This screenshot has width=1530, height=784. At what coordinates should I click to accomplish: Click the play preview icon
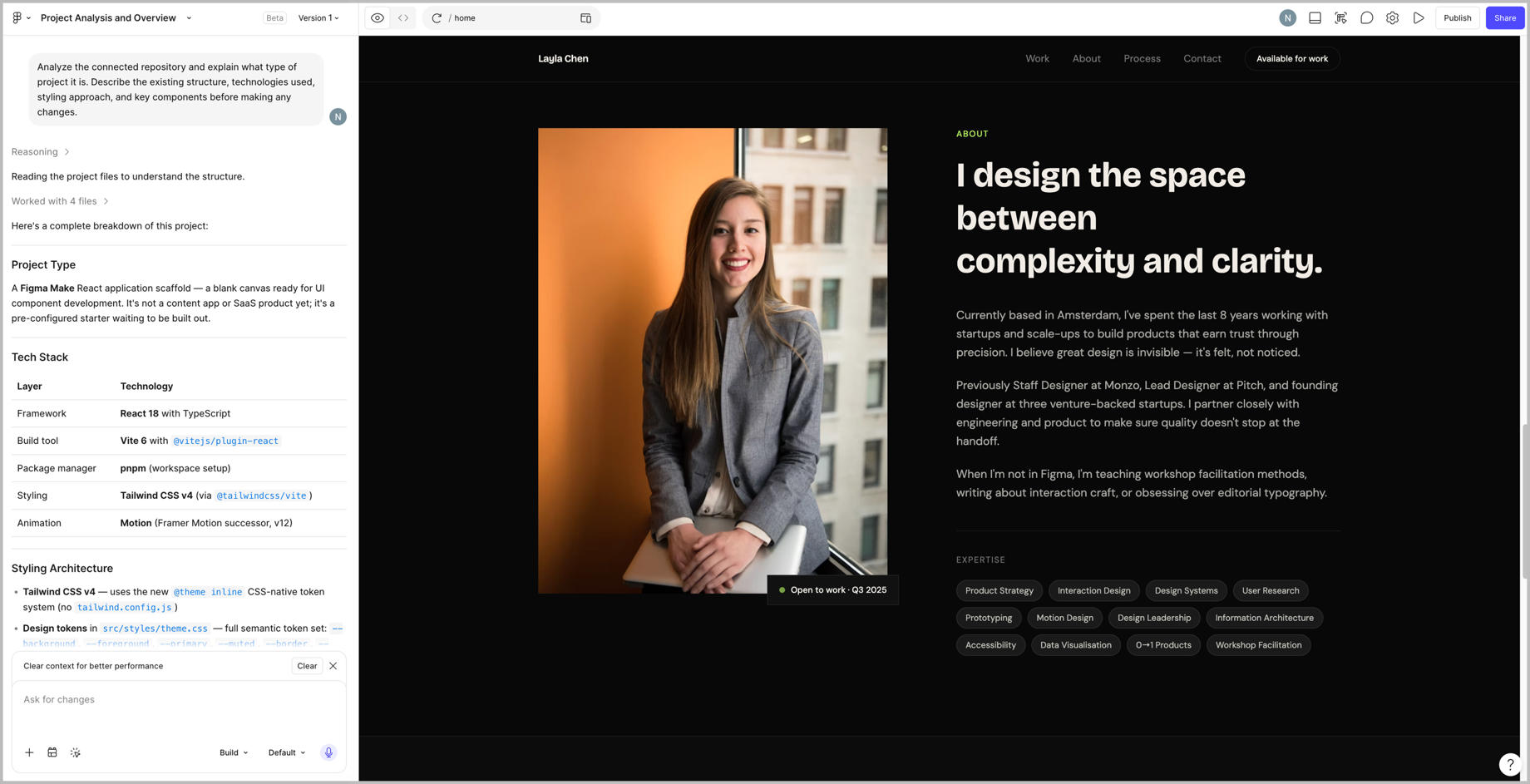1419,17
